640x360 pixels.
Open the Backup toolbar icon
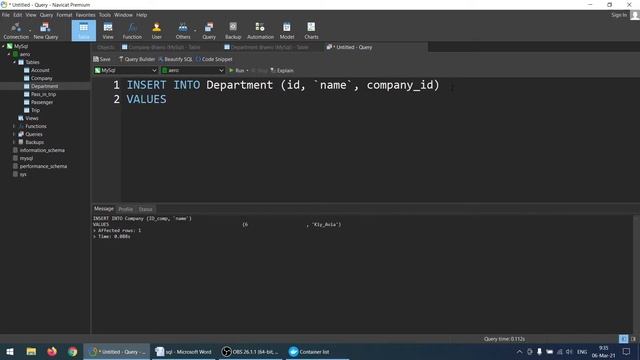(x=233, y=31)
